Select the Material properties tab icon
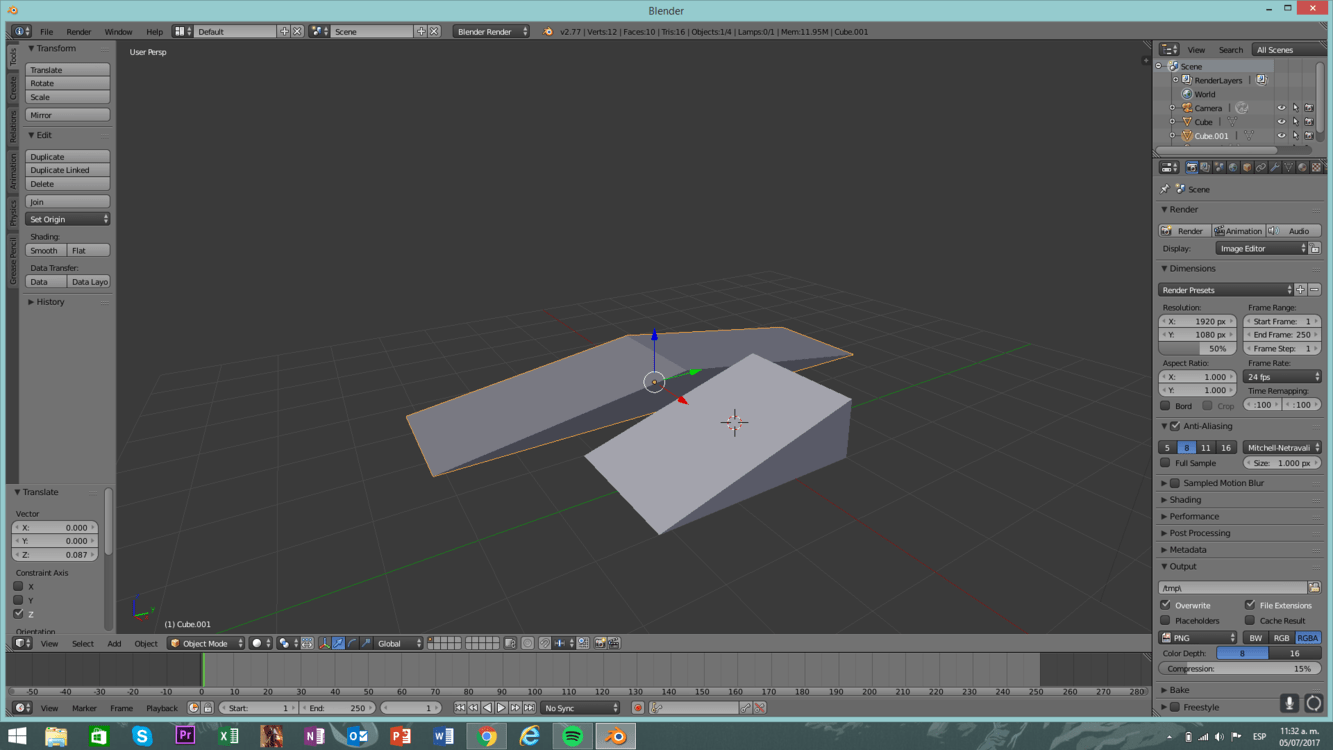Screen dimensions: 1333x750 [x=1302, y=168]
